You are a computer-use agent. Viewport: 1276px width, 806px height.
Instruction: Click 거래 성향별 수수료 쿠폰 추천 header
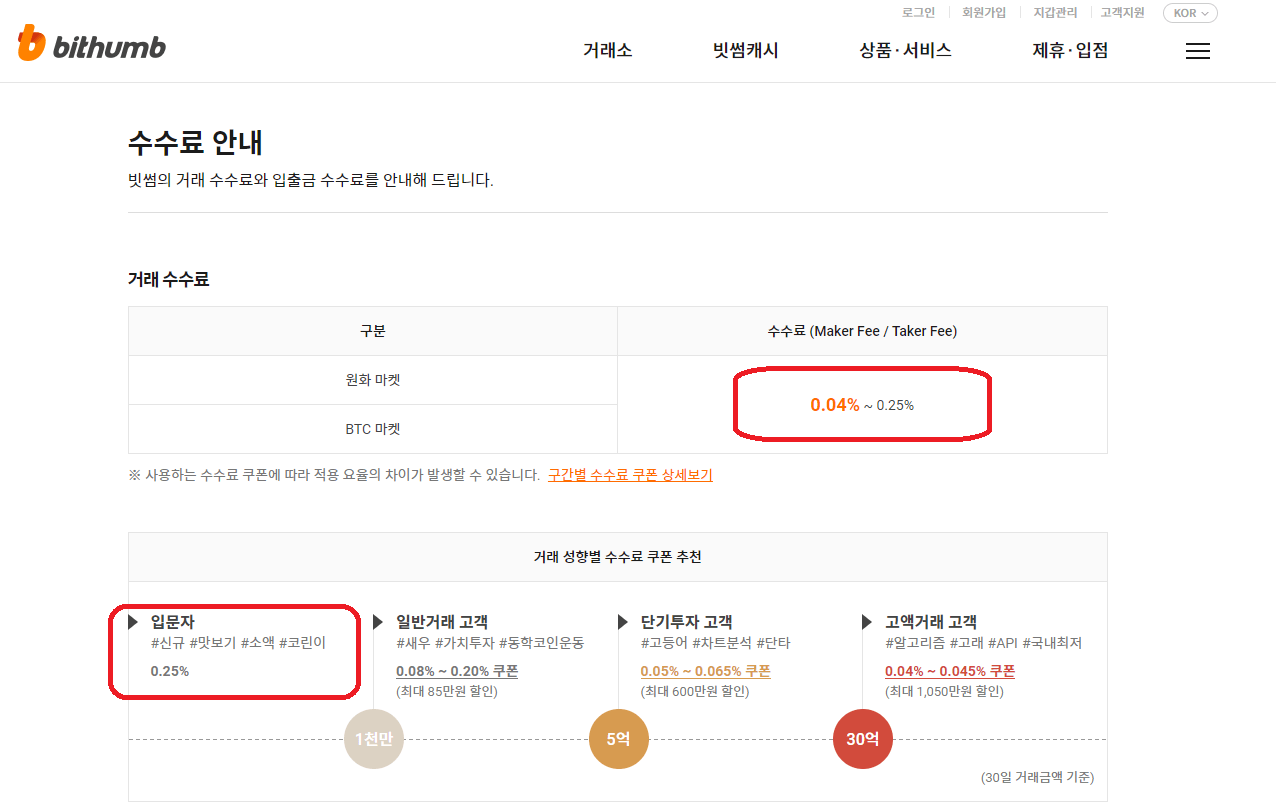click(x=618, y=557)
